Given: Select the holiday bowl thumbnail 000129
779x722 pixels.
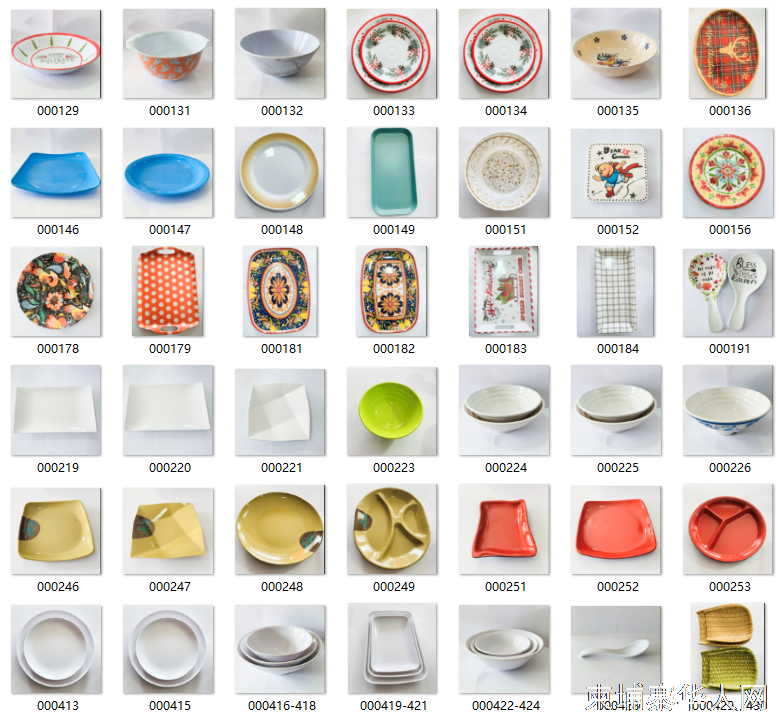Looking at the screenshot, I should [x=56, y=54].
